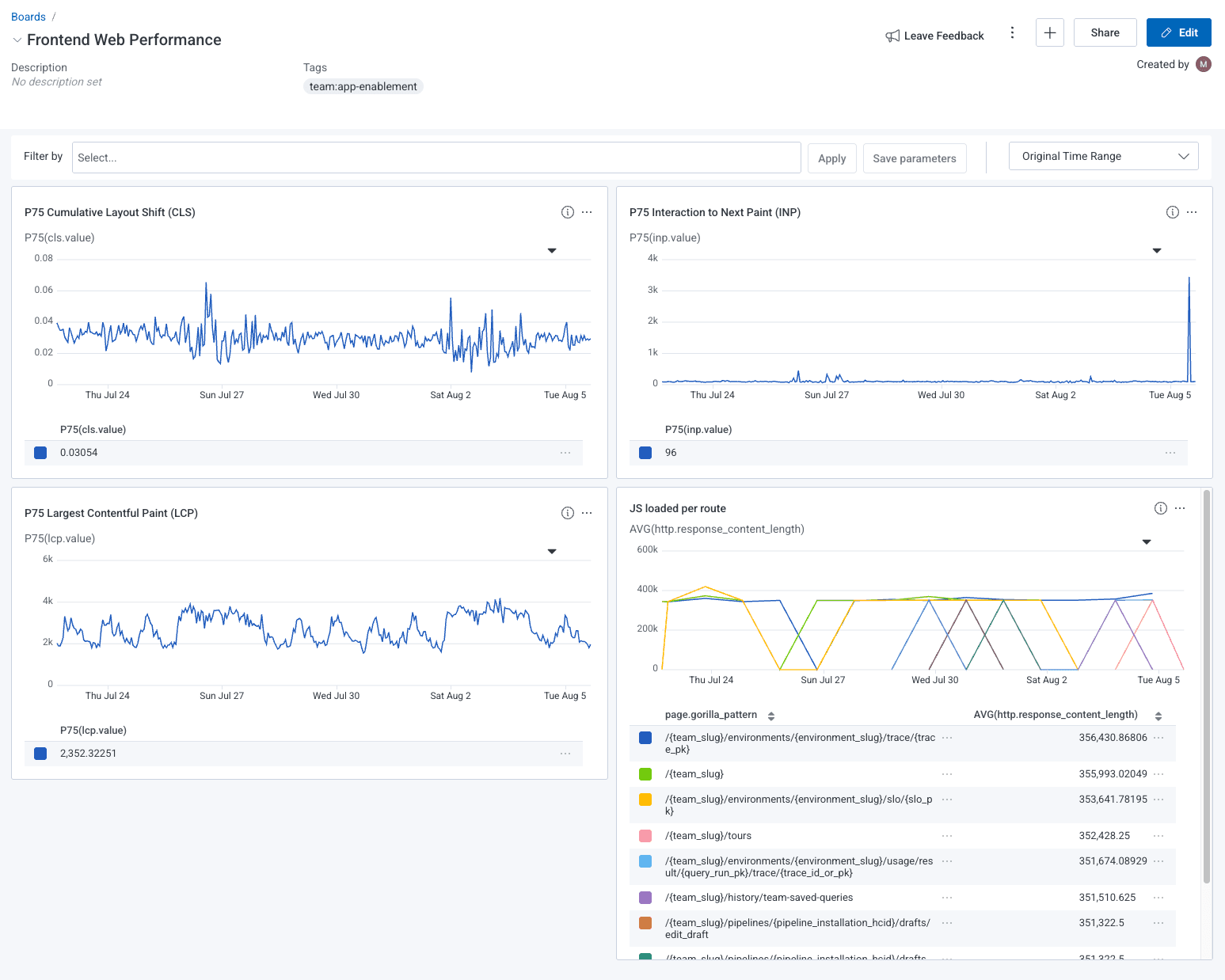Click the Leave Feedback megaphone icon
Image resolution: width=1225 pixels, height=980 pixels.
point(892,35)
